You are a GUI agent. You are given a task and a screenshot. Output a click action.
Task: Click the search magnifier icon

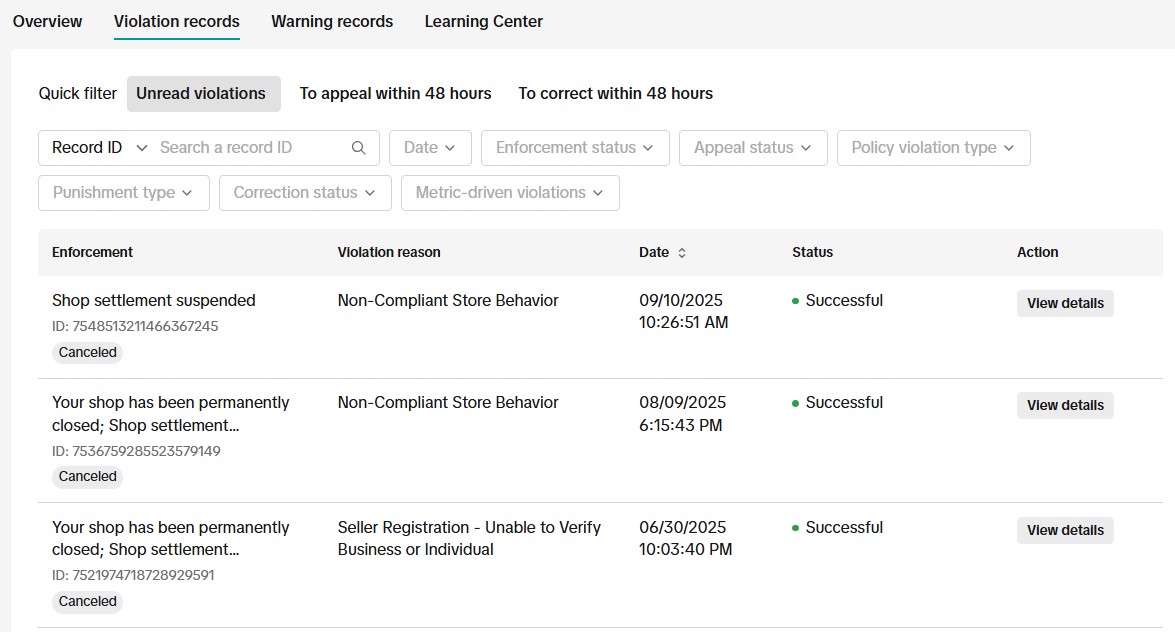[359, 148]
